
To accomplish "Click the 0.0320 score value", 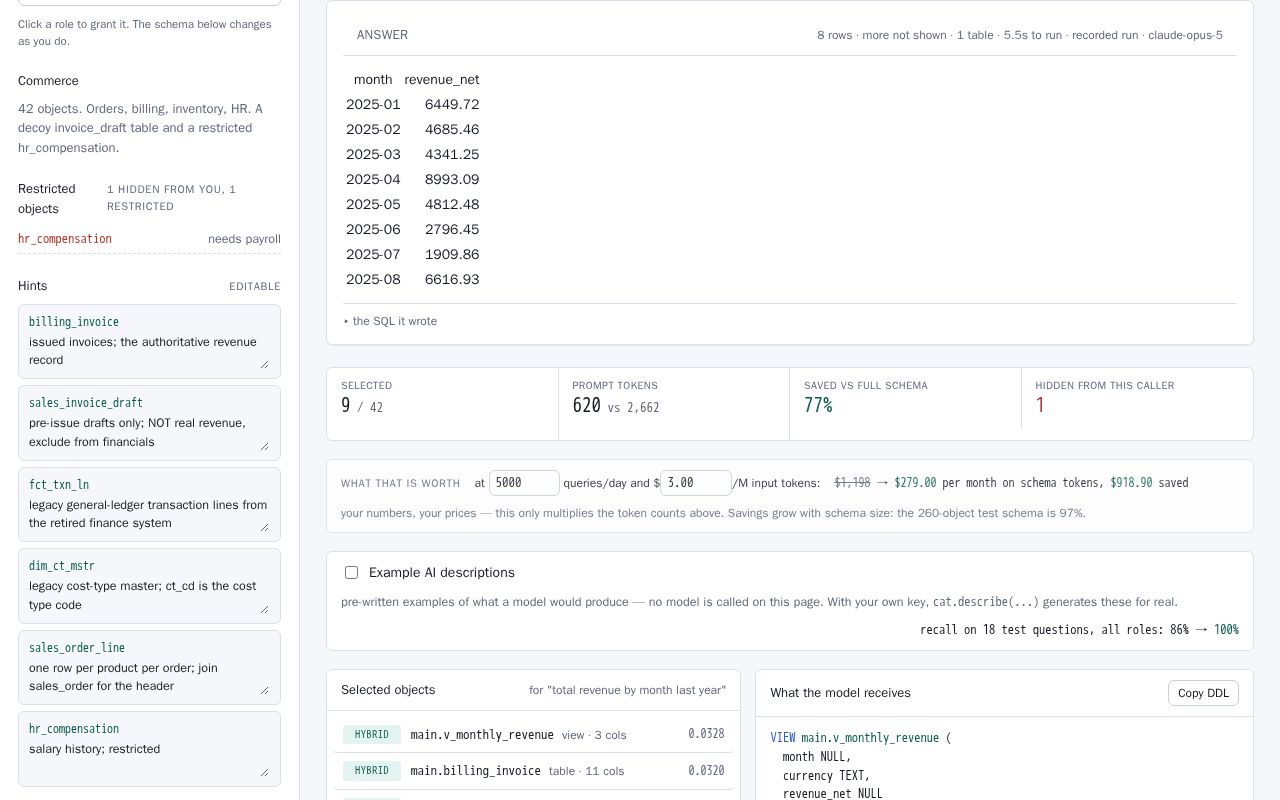I will [x=706, y=771].
